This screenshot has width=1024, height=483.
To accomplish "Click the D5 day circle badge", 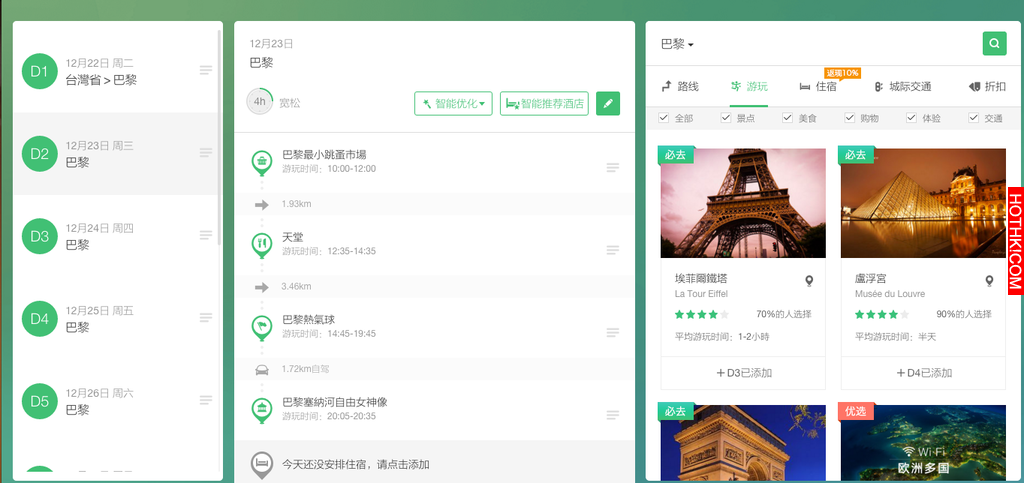I will 40,401.
